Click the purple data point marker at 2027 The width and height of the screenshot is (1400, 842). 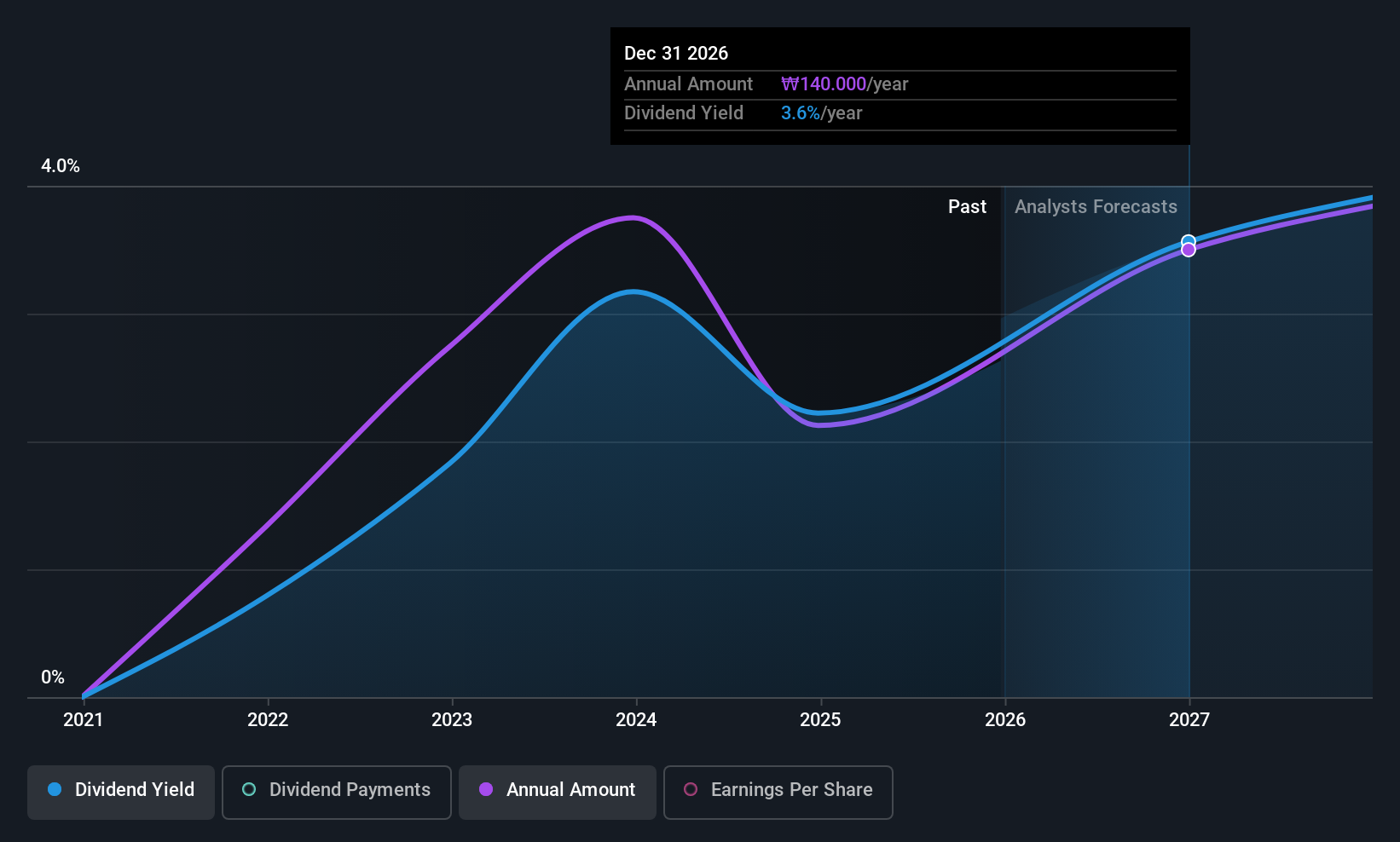pyautogui.click(x=1189, y=250)
